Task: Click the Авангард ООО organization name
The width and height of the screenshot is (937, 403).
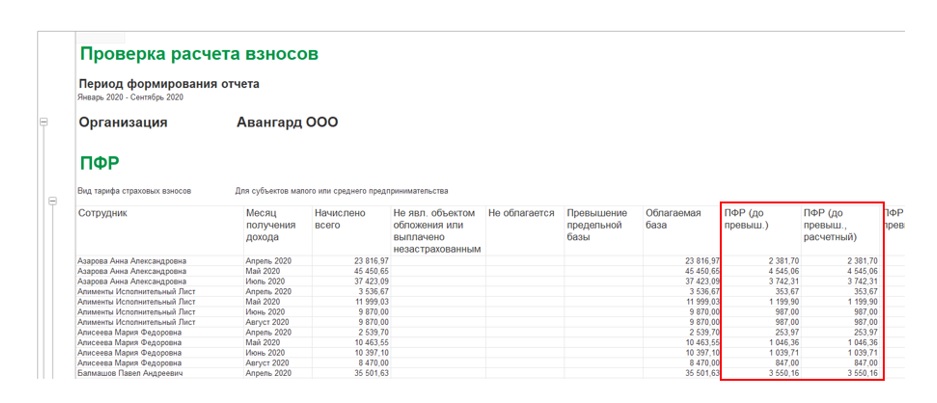Action: pos(287,123)
